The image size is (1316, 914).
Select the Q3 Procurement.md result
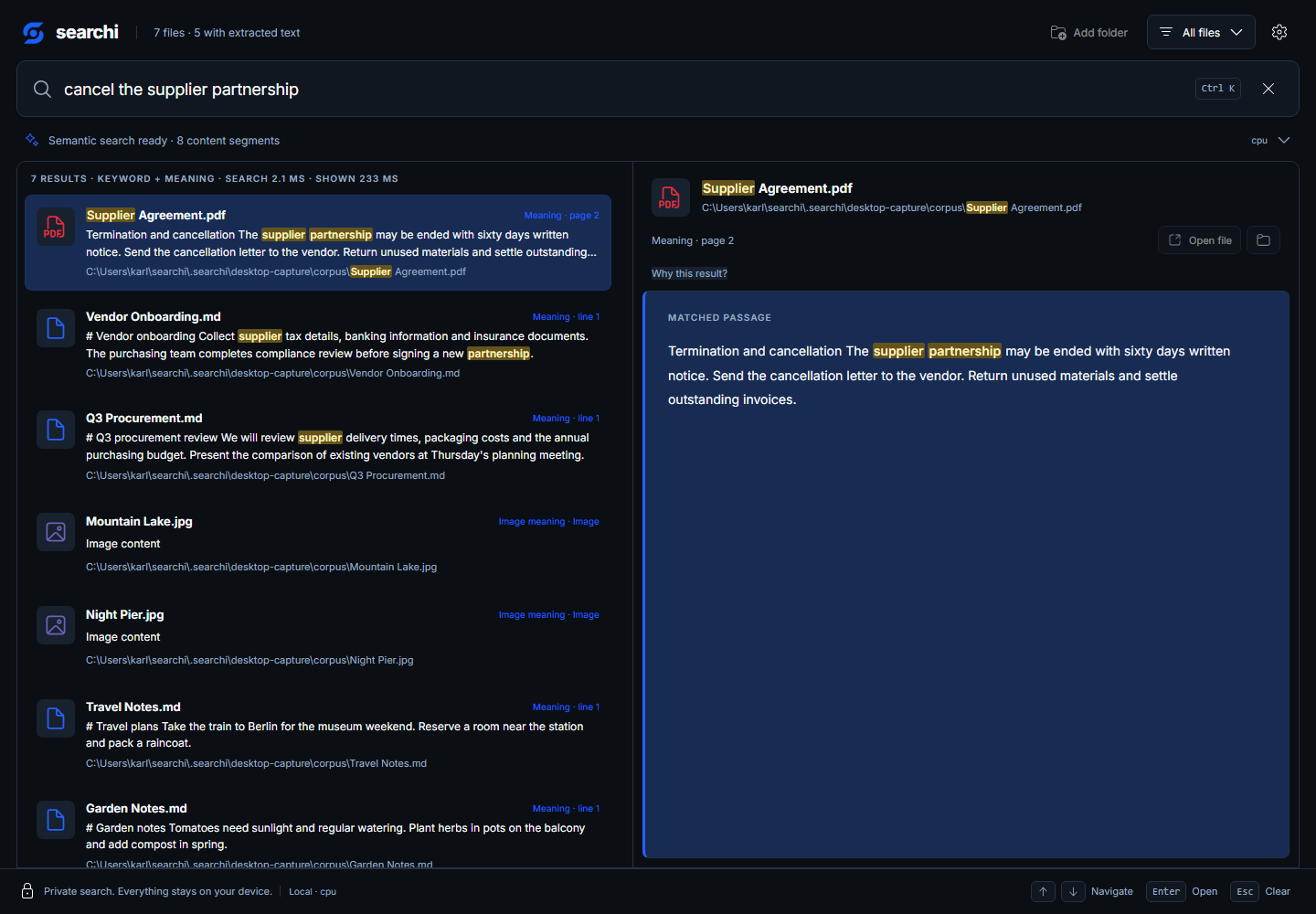tap(318, 446)
